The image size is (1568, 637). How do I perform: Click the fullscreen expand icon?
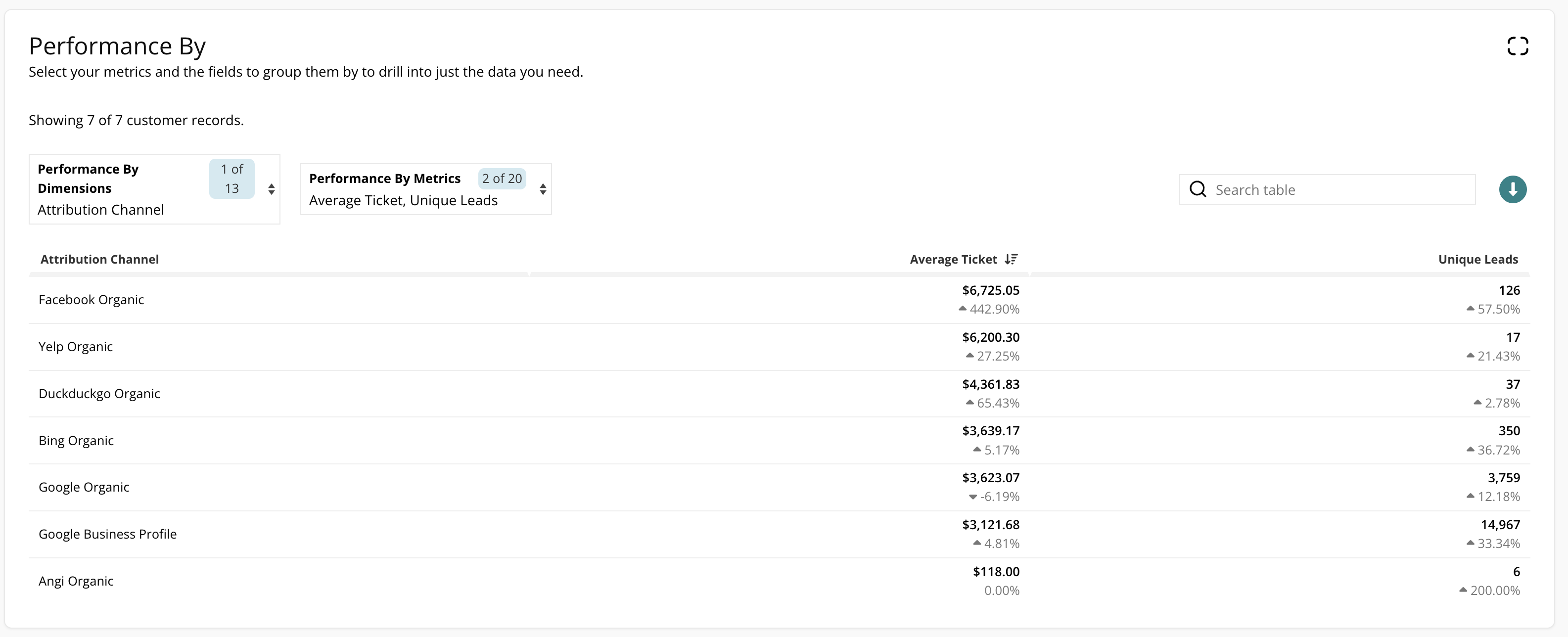click(x=1518, y=45)
